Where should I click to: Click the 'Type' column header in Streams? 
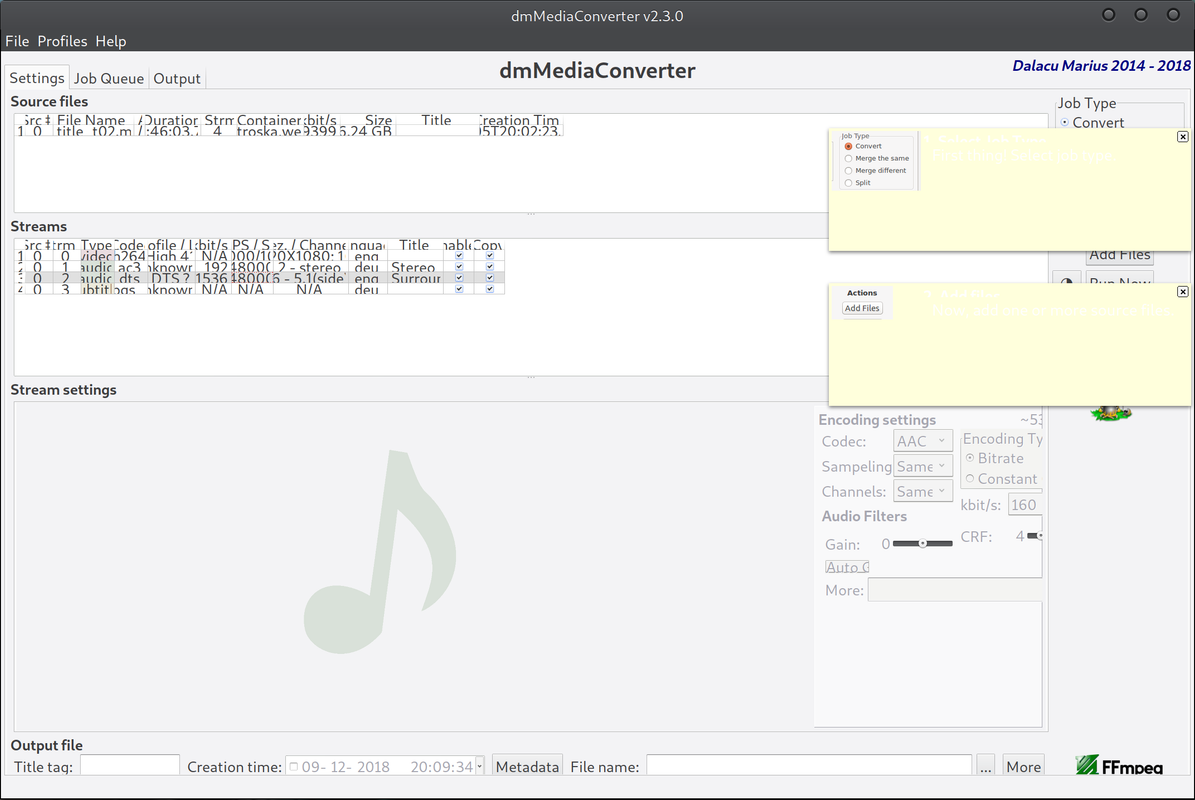96,245
